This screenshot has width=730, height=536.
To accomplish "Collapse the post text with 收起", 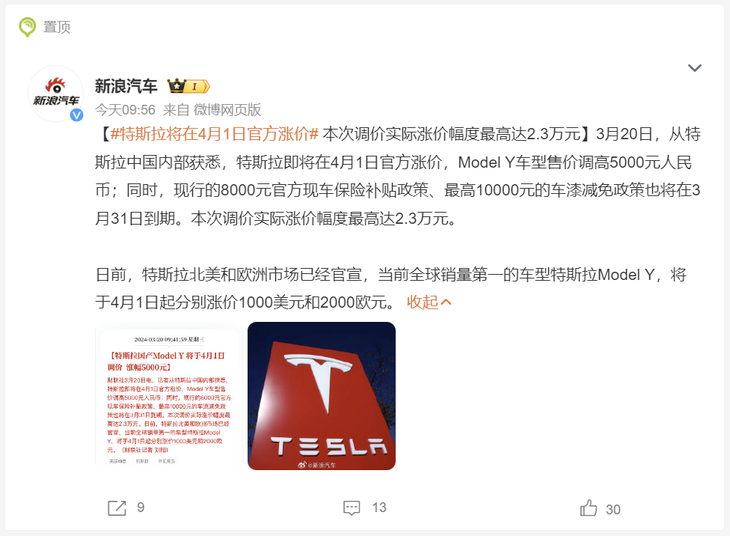I will (429, 302).
